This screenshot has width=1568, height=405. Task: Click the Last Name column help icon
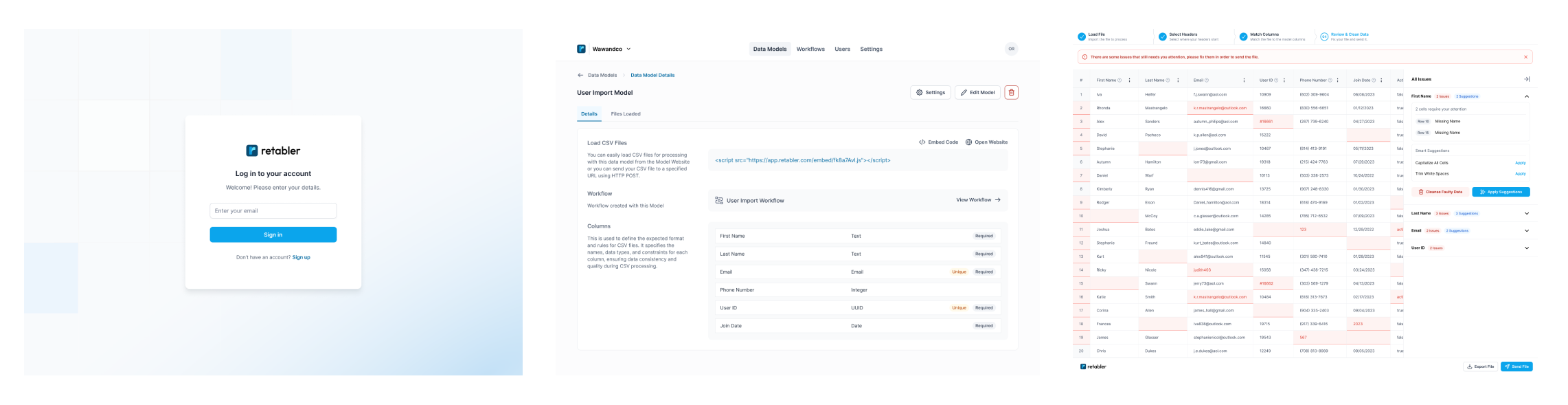point(1168,80)
